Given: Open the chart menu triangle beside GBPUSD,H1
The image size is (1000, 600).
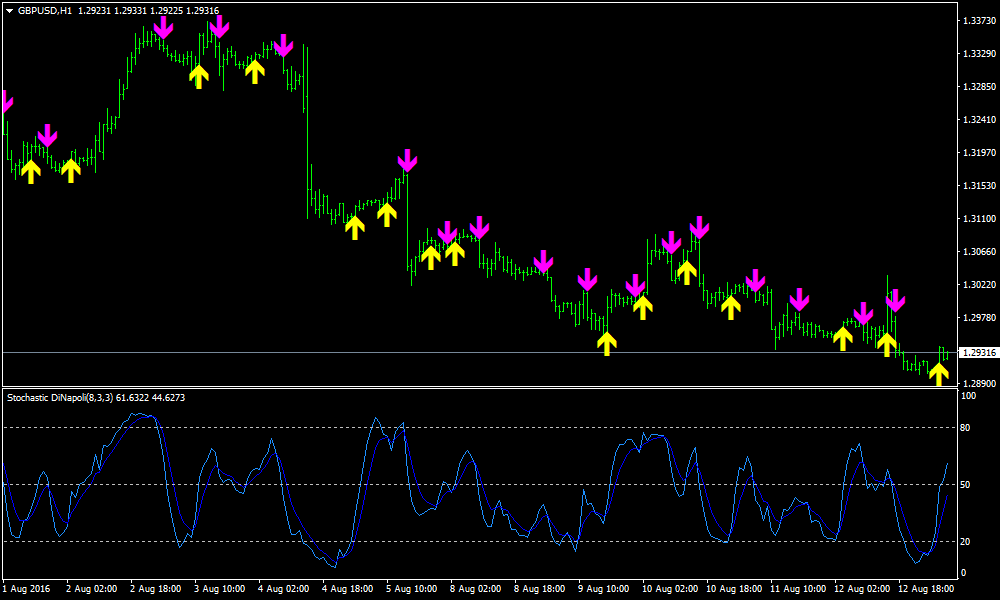Looking at the screenshot, I should (x=9, y=10).
